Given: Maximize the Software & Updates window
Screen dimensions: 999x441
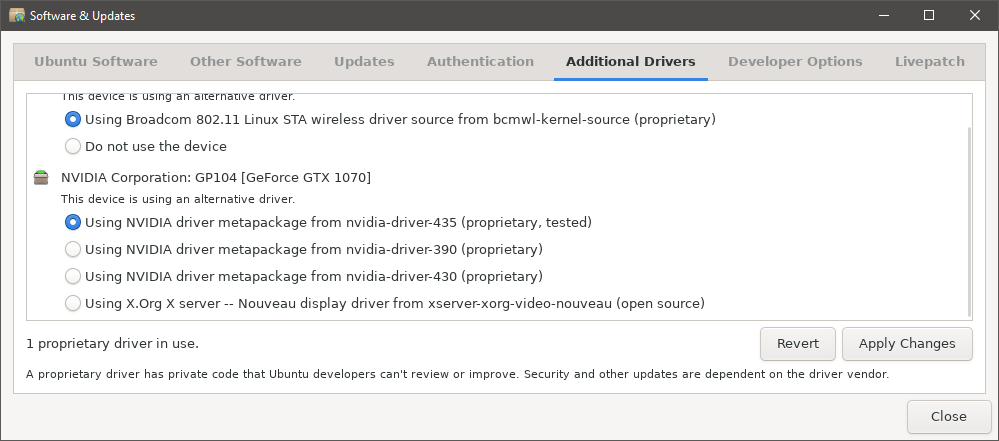Looking at the screenshot, I should pos(929,15).
